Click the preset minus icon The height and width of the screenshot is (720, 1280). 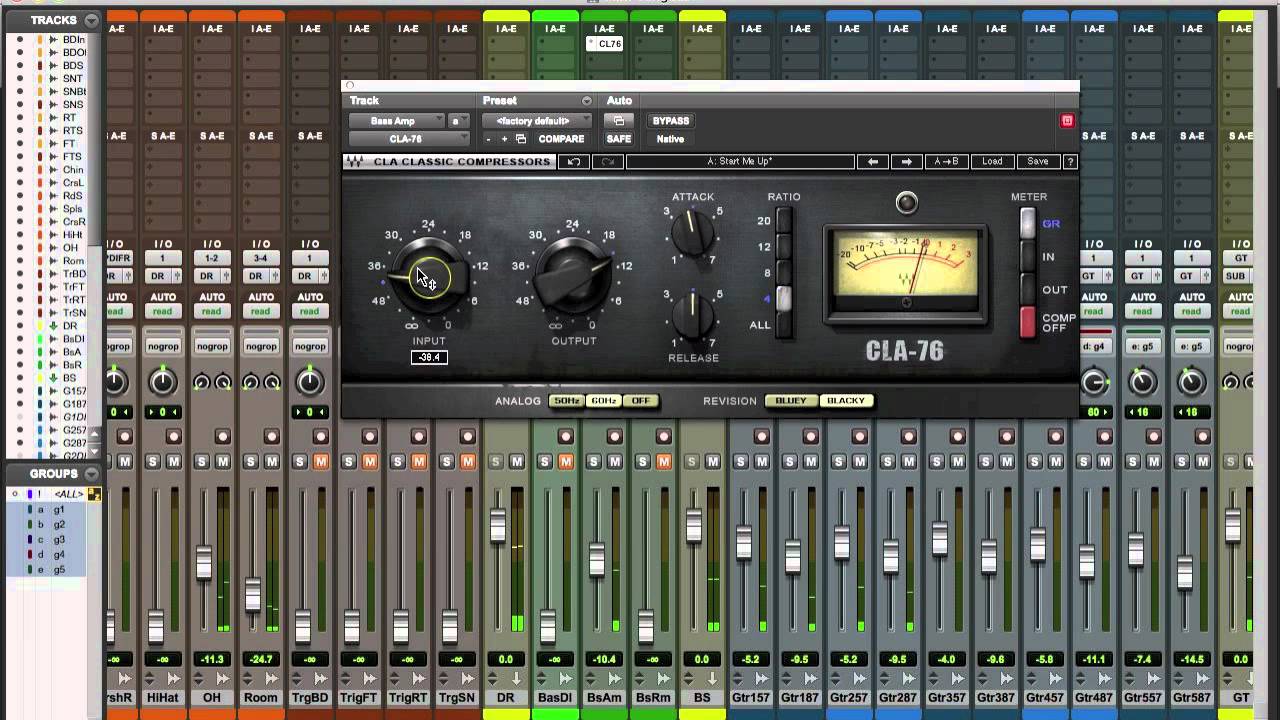489,139
